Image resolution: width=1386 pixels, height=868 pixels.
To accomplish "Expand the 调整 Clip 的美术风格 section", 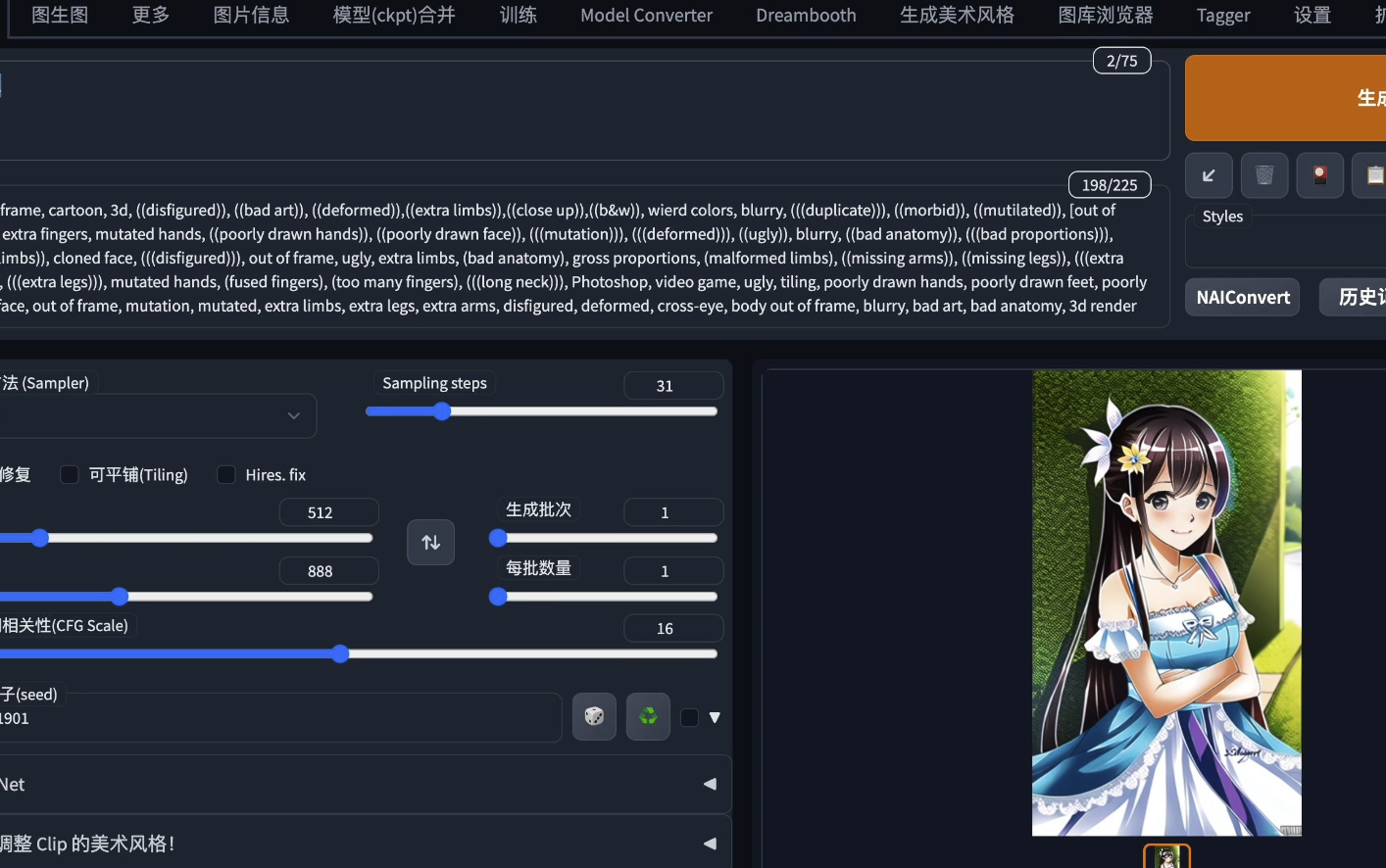I will pyautogui.click(x=365, y=843).
